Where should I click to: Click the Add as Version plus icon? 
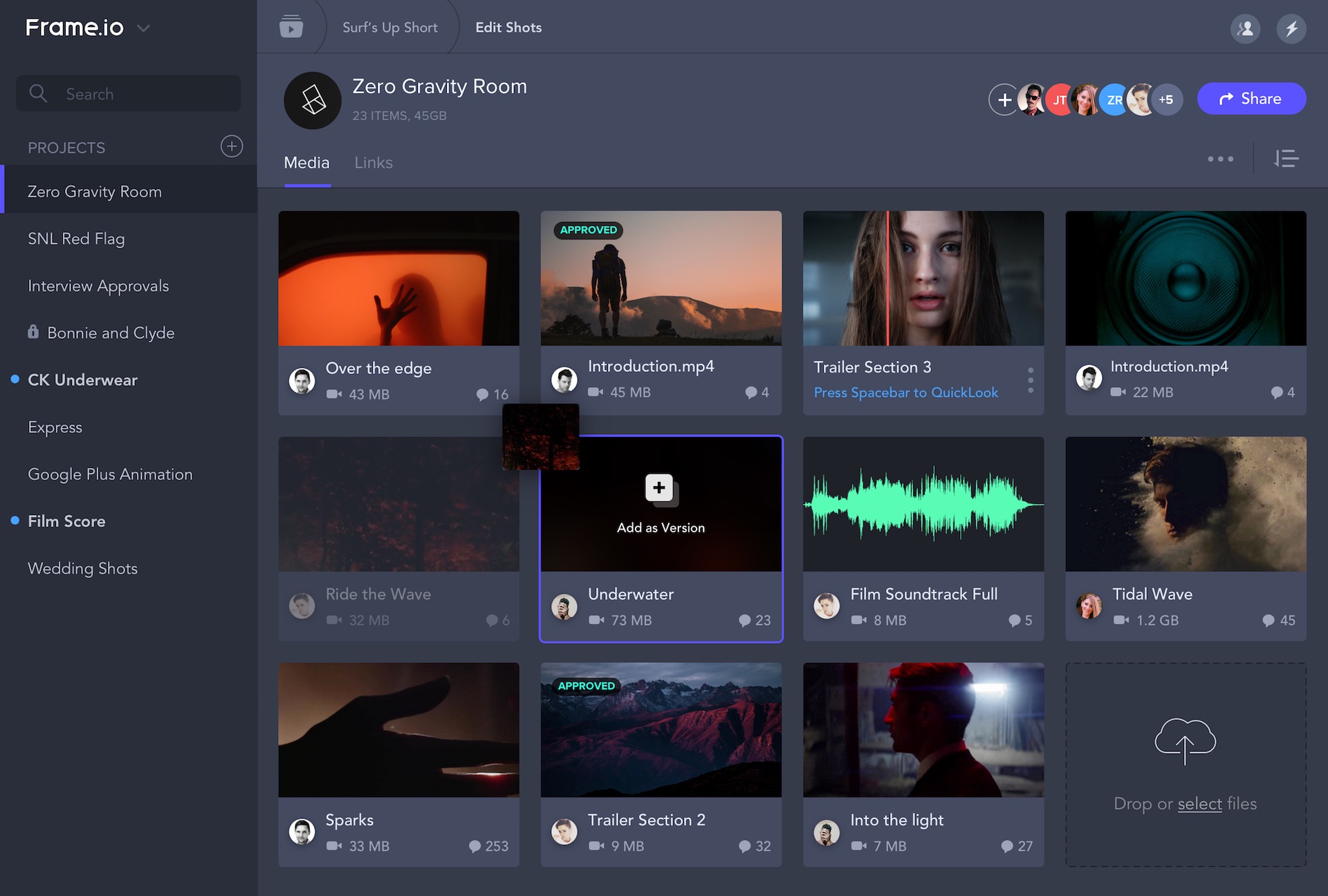tap(659, 487)
